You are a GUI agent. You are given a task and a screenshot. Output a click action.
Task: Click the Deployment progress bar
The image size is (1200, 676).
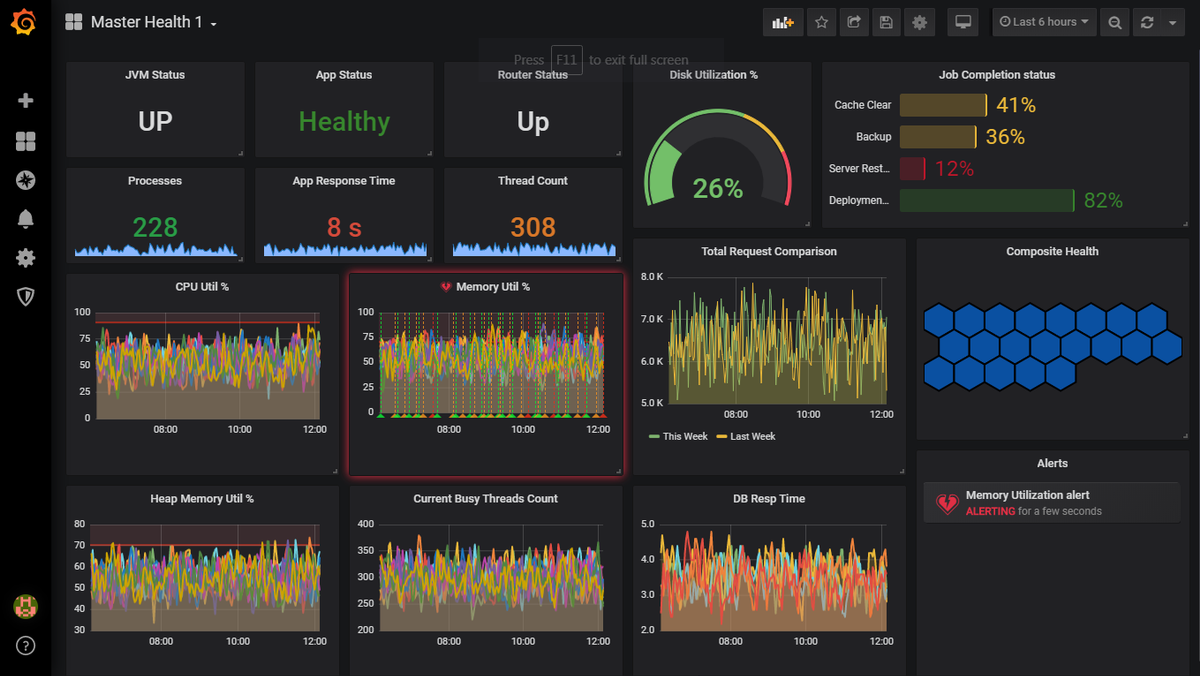click(x=986, y=200)
